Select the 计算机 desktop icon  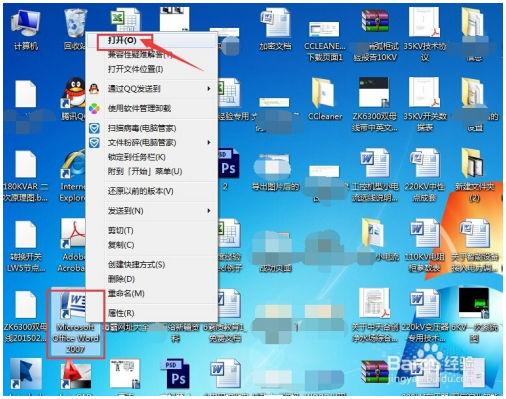pos(26,30)
